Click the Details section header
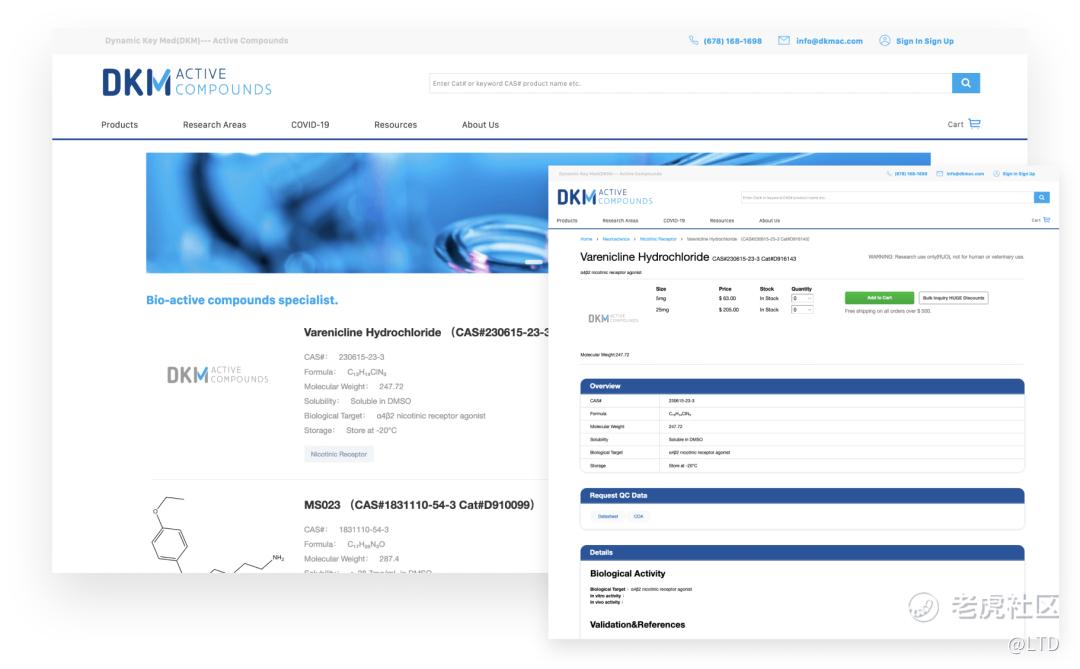1080x669 pixels. coord(802,553)
